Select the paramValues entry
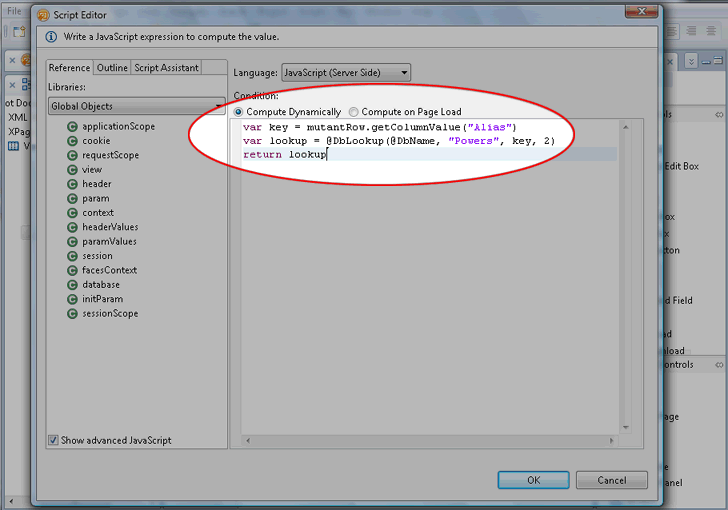 click(x=109, y=242)
